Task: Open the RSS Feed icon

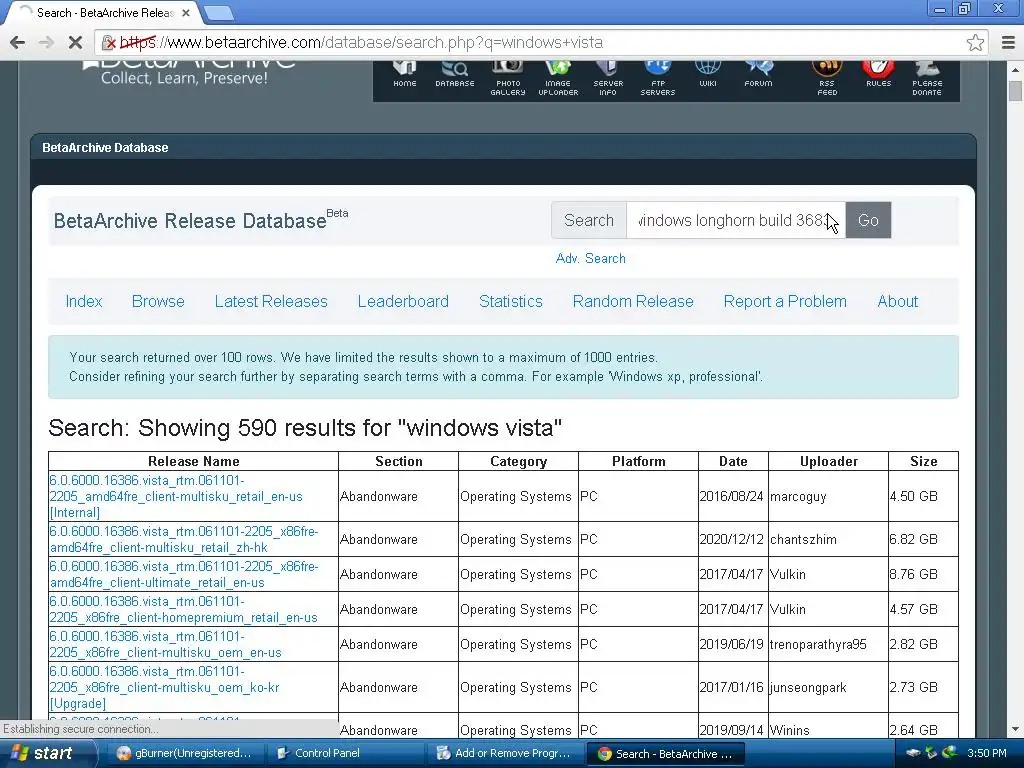Action: [x=827, y=78]
